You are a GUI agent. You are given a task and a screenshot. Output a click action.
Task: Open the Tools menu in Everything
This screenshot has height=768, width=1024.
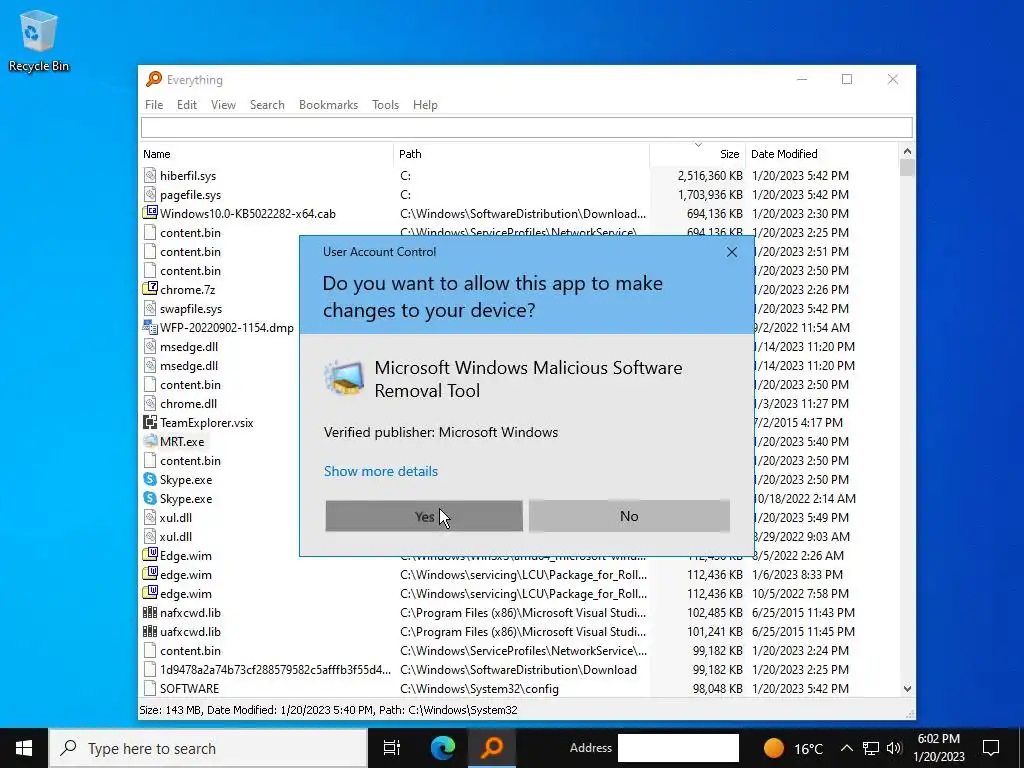(385, 104)
